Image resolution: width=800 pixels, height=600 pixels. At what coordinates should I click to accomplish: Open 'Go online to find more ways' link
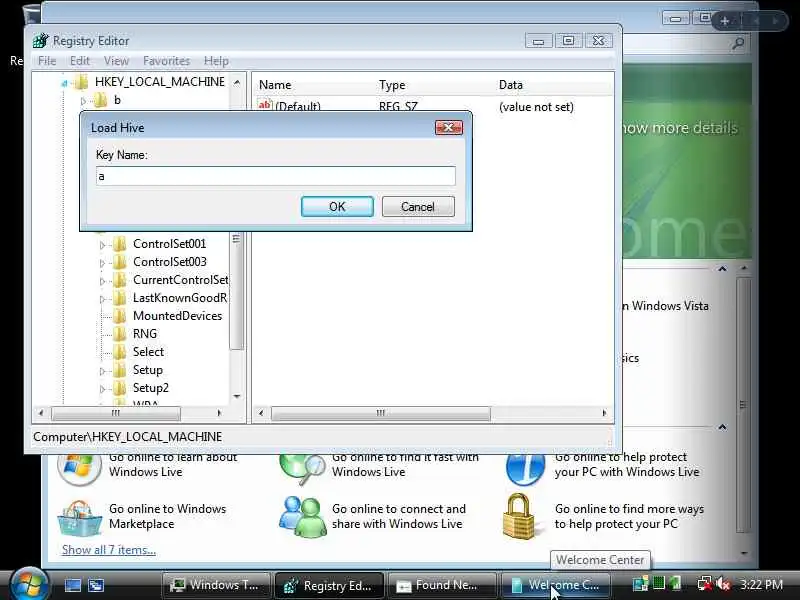(629, 516)
